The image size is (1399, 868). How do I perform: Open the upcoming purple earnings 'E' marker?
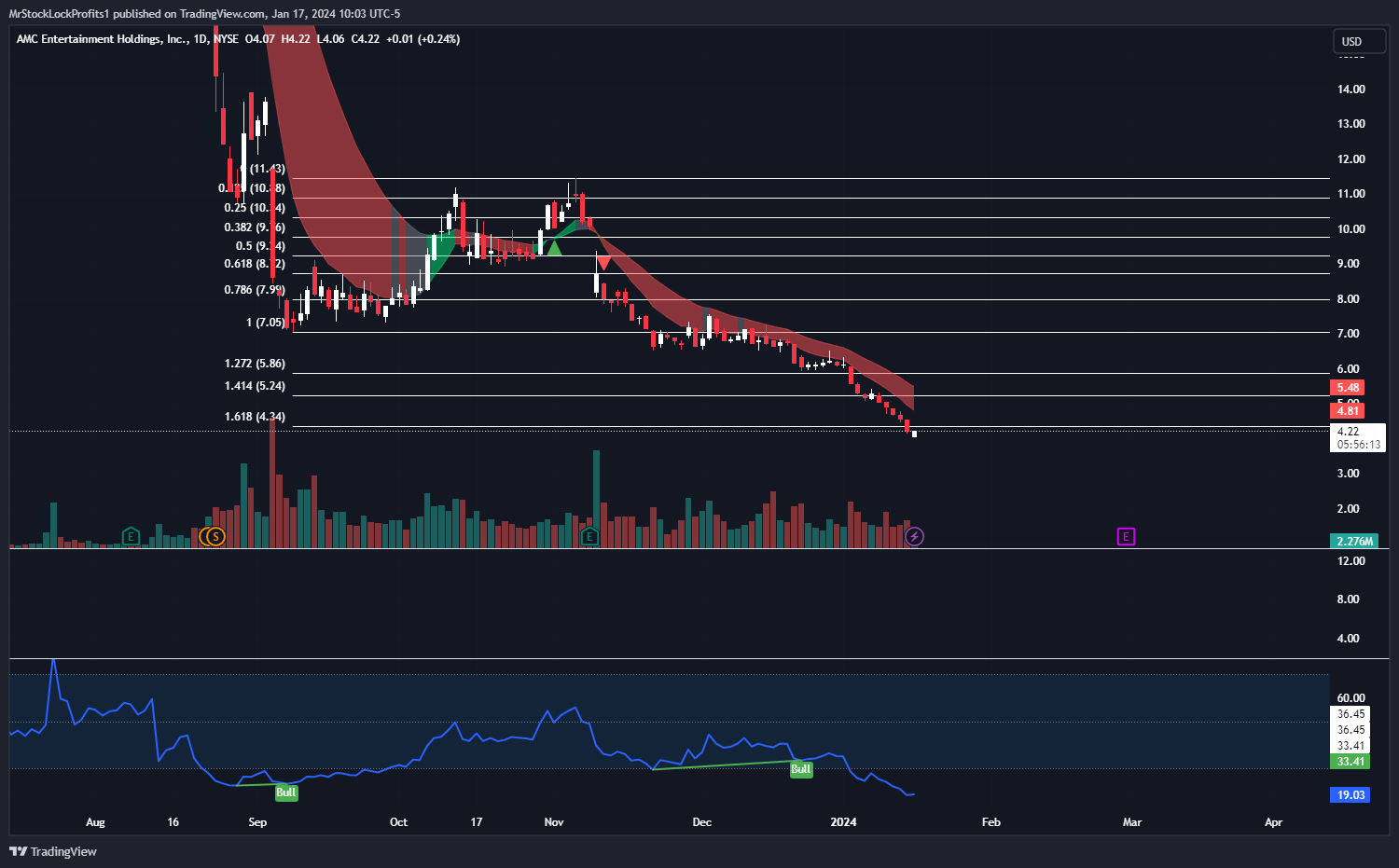click(x=1126, y=536)
